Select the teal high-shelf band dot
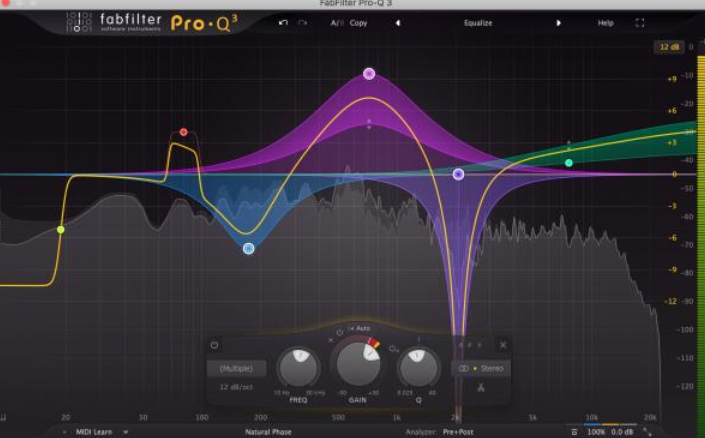This screenshot has height=438, width=705. click(569, 163)
